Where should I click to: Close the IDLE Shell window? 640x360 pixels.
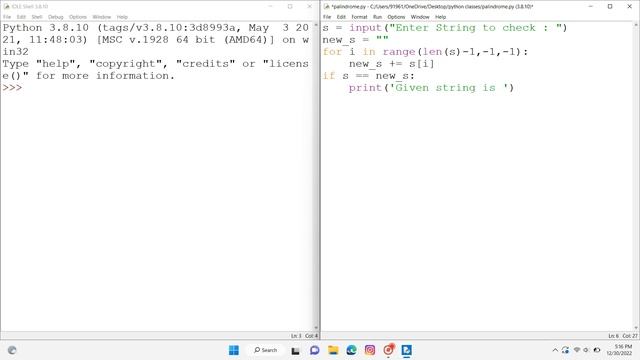(309, 7)
